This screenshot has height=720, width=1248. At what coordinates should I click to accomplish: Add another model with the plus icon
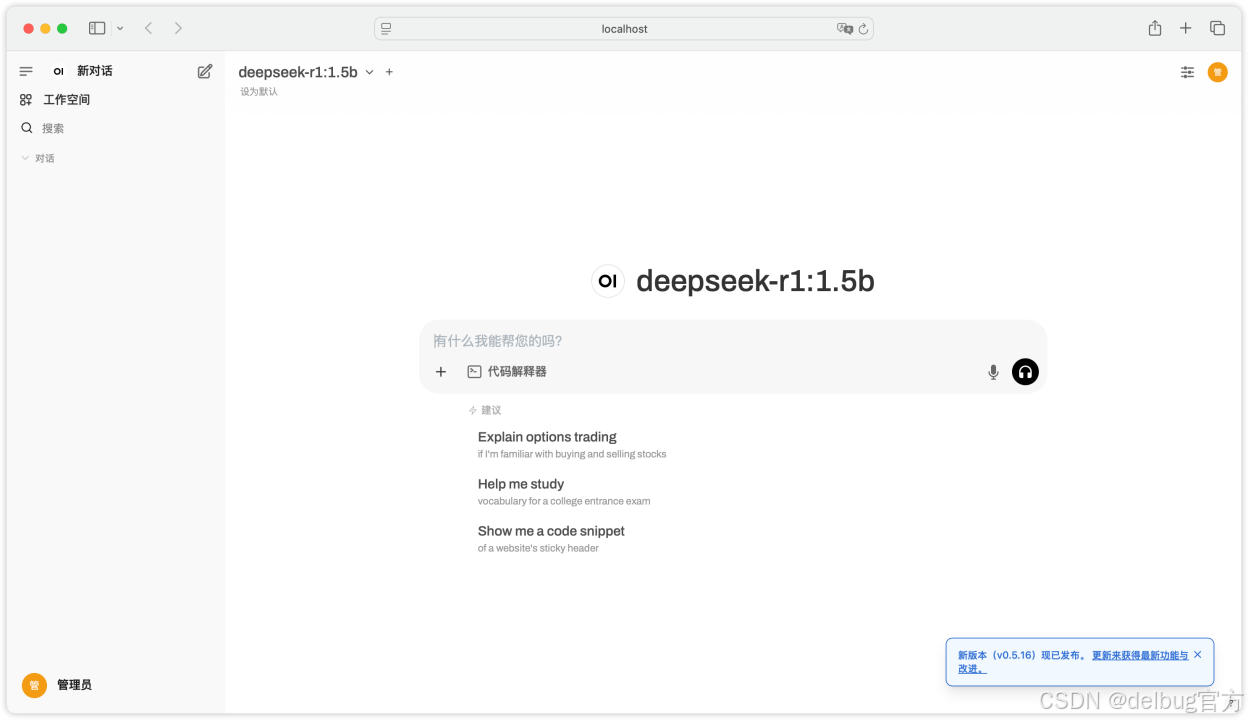pos(389,72)
